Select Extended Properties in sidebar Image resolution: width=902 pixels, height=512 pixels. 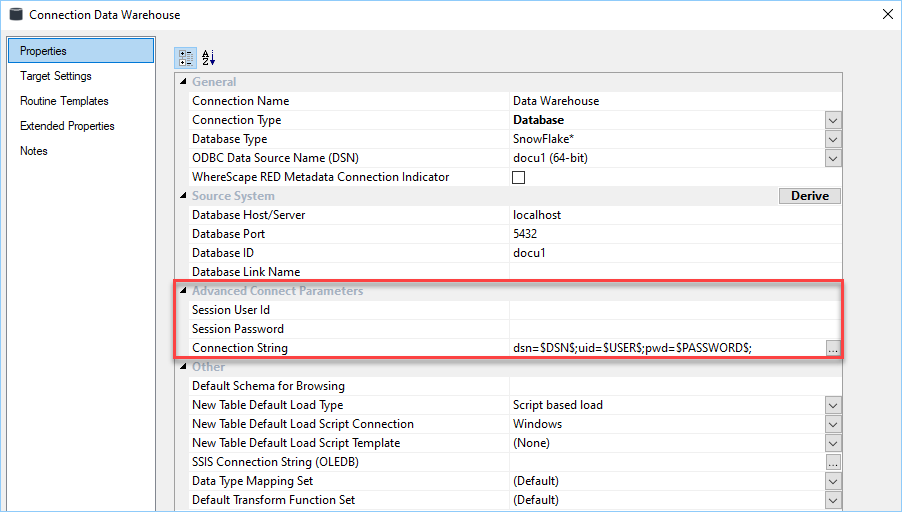pos(67,126)
